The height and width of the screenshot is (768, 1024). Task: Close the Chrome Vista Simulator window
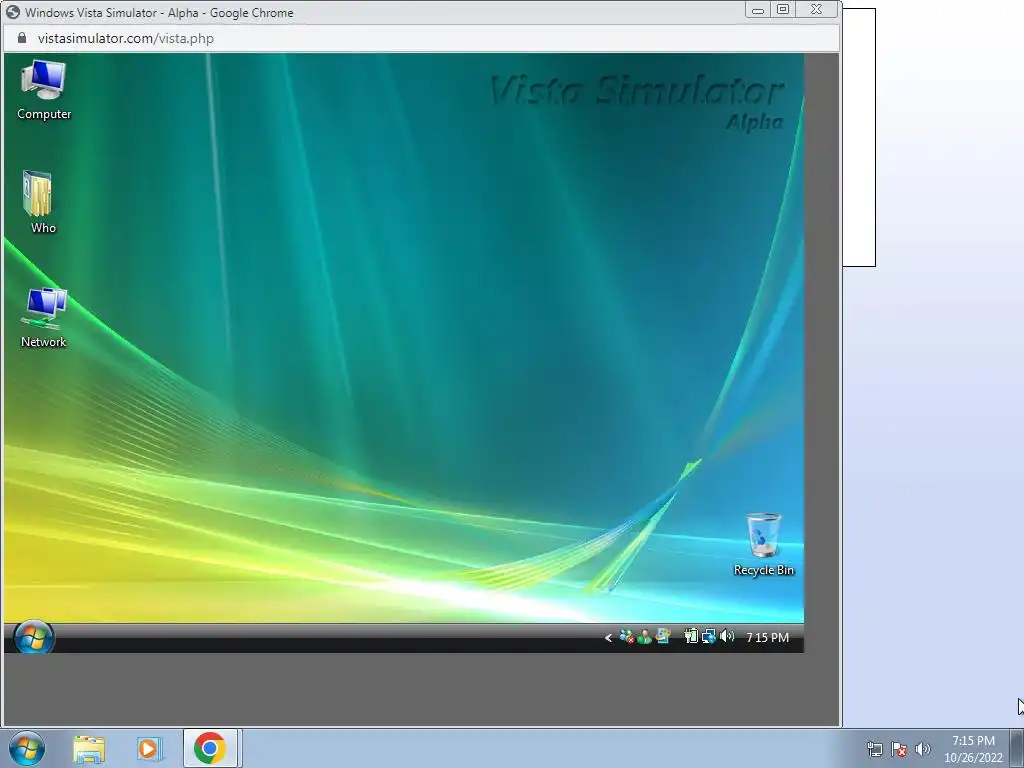816,10
